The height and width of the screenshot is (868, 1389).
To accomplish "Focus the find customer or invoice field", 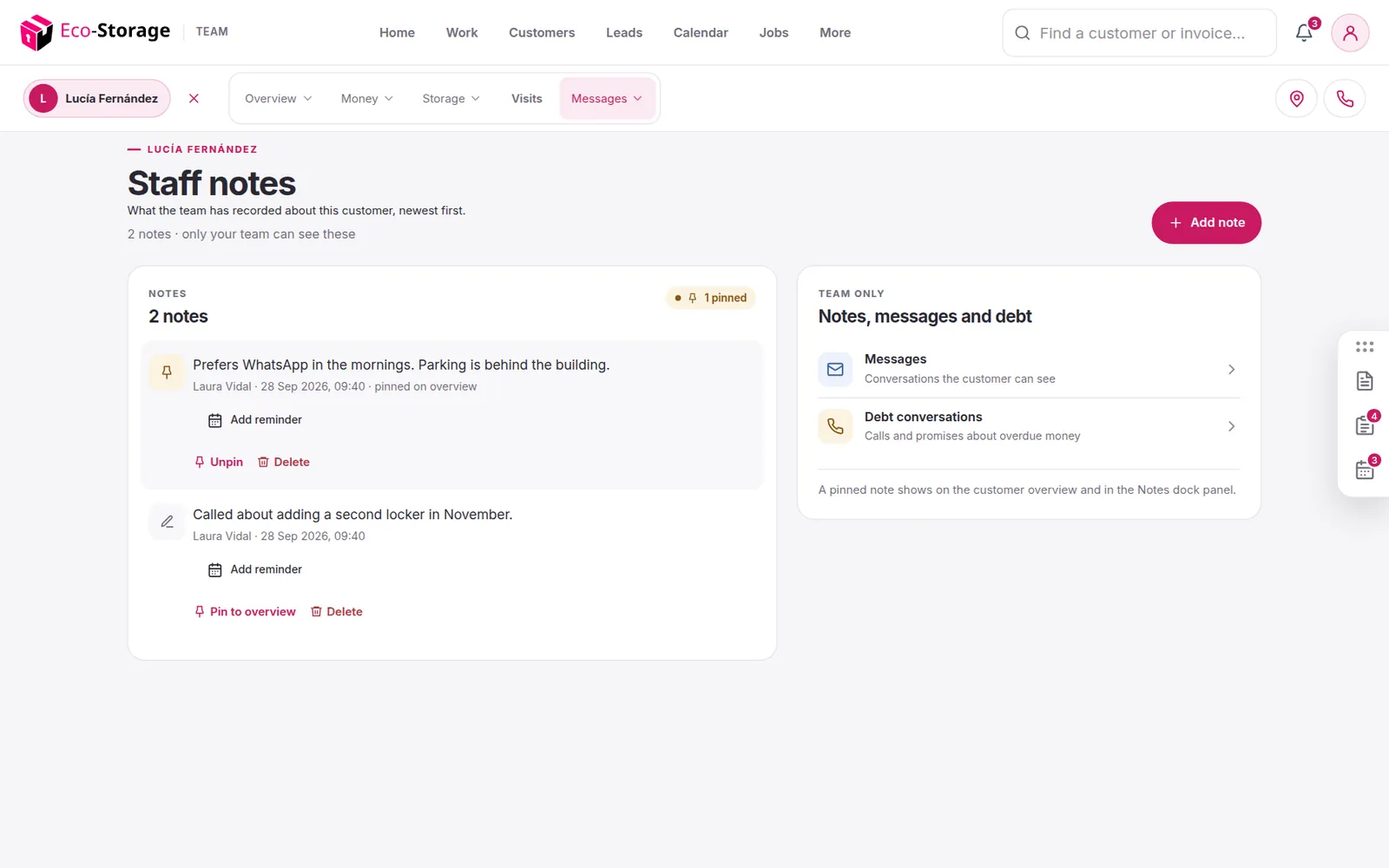I will click(x=1140, y=33).
